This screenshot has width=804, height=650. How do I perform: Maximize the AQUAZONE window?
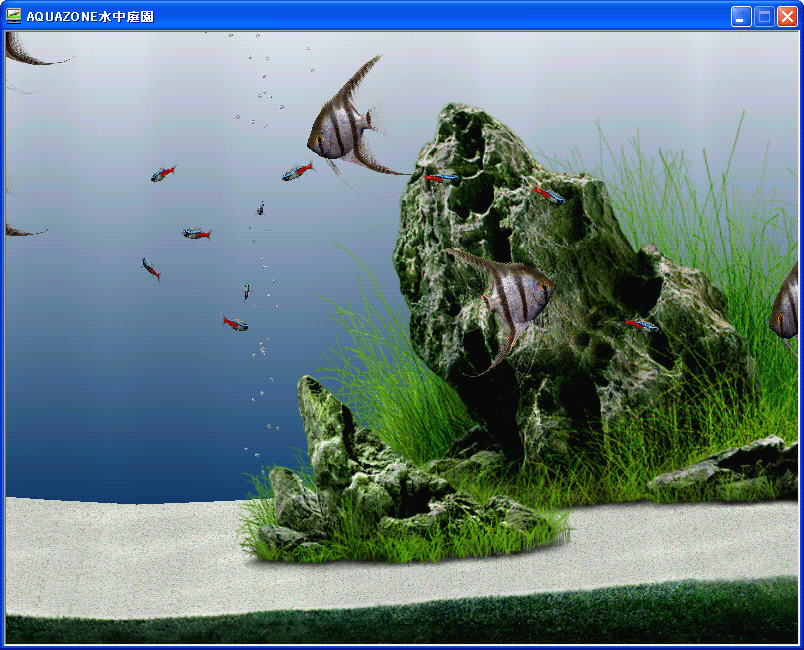point(764,16)
